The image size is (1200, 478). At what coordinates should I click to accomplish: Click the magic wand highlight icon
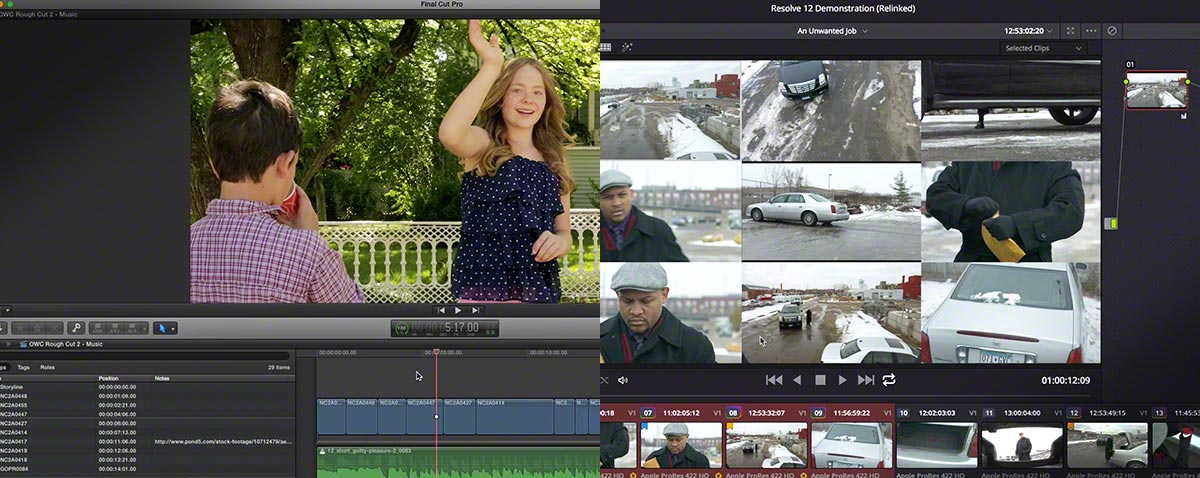point(627,47)
